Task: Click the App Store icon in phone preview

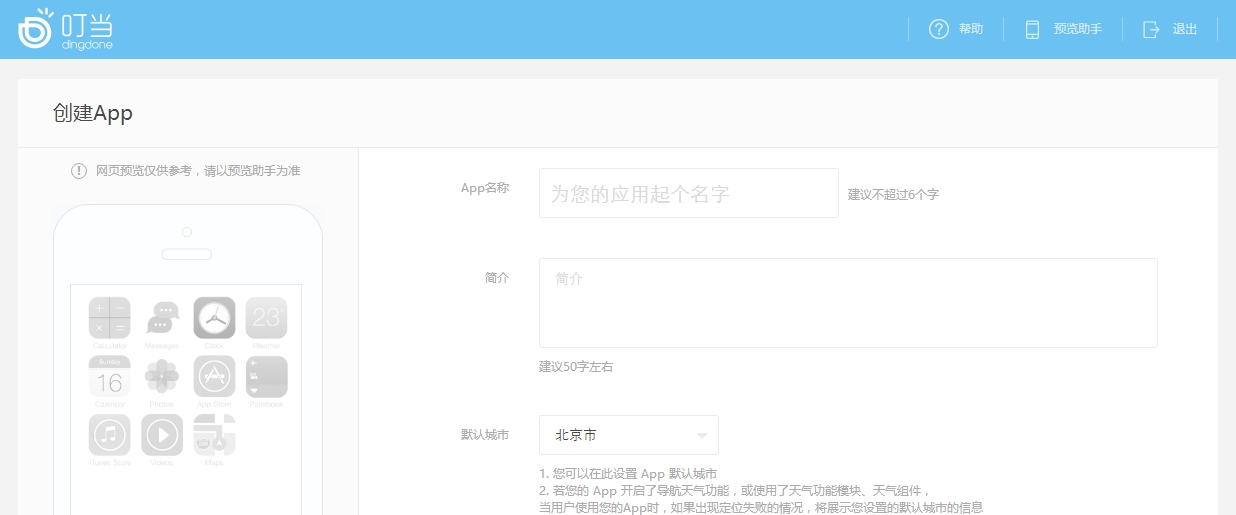Action: tap(214, 376)
